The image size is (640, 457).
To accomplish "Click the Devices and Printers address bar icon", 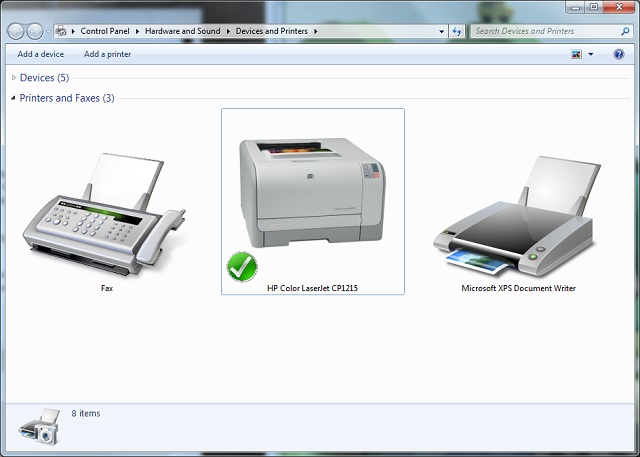I will tap(61, 31).
